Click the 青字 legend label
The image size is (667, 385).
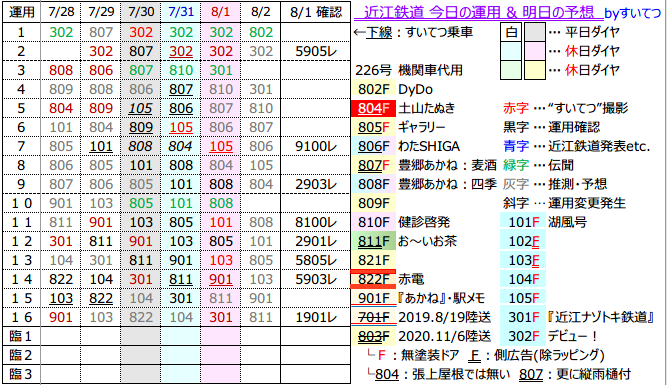coord(516,146)
